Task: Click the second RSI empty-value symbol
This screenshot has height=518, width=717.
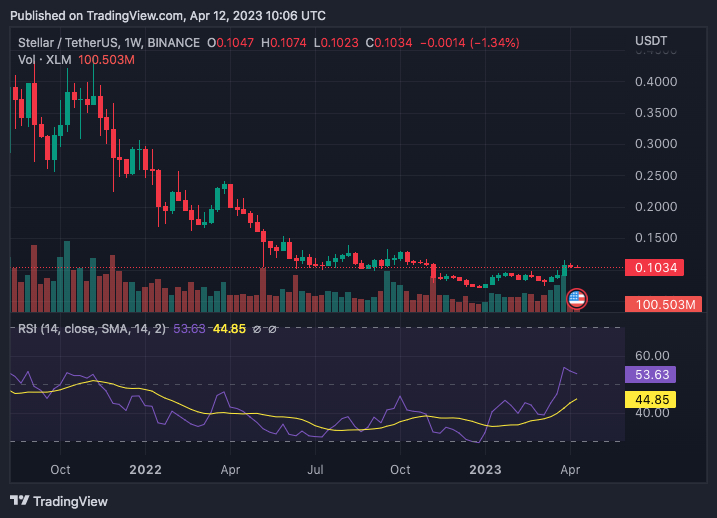Action: [272, 329]
